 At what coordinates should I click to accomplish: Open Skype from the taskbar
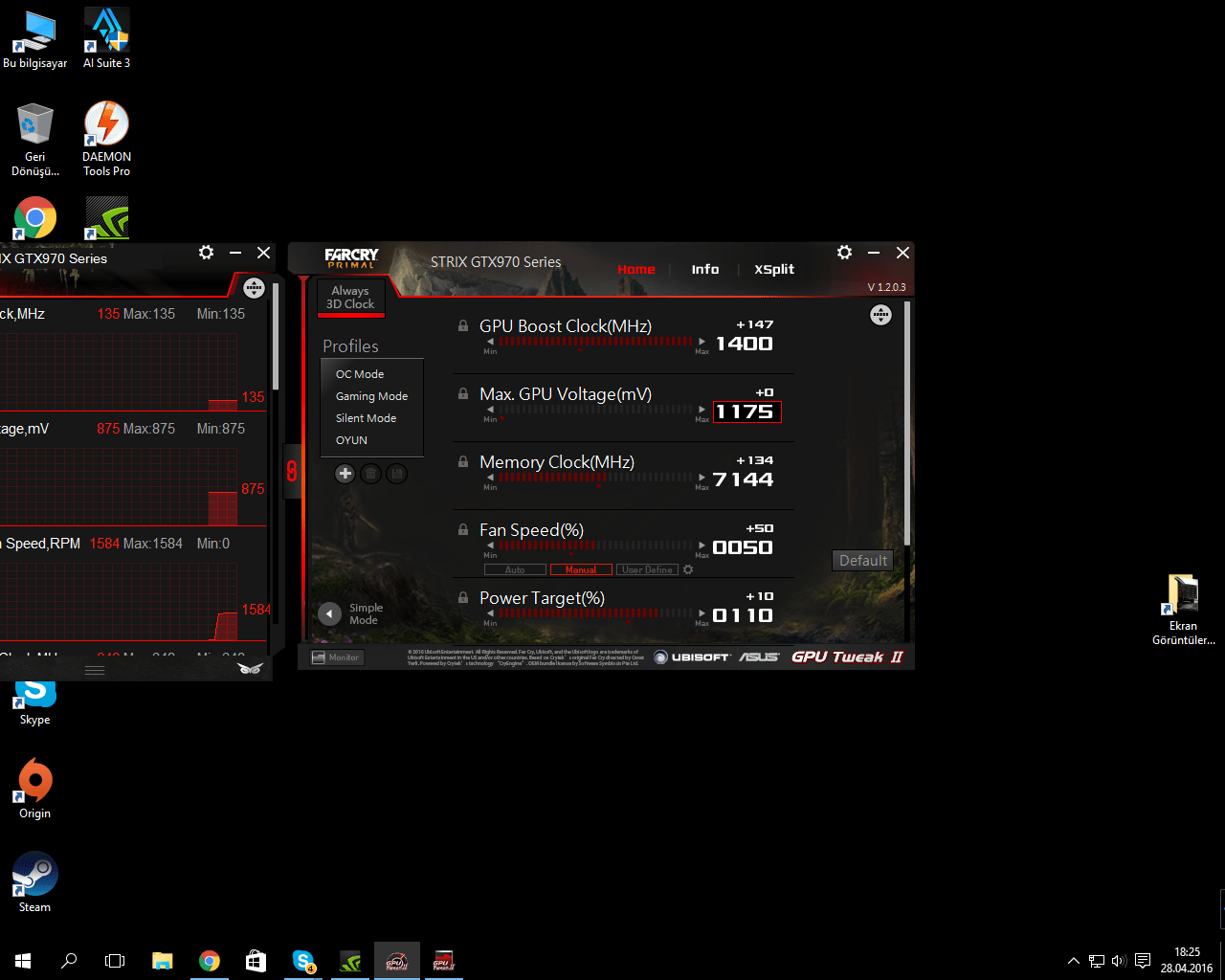point(303,960)
